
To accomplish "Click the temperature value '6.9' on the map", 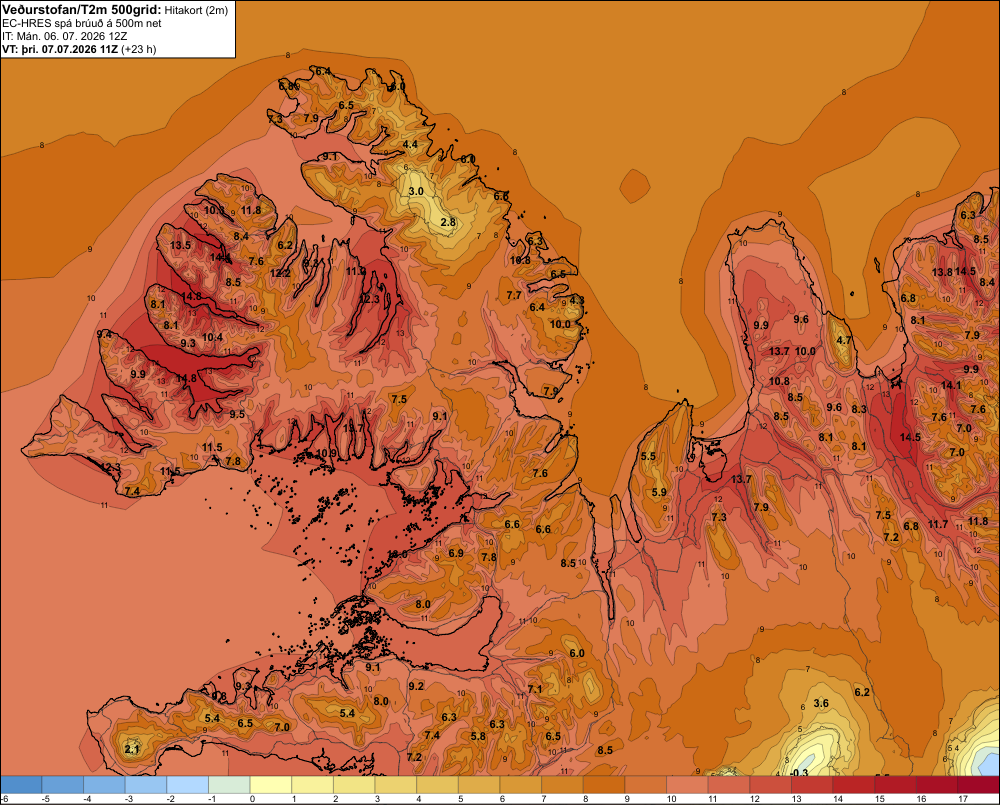I will pyautogui.click(x=456, y=553).
